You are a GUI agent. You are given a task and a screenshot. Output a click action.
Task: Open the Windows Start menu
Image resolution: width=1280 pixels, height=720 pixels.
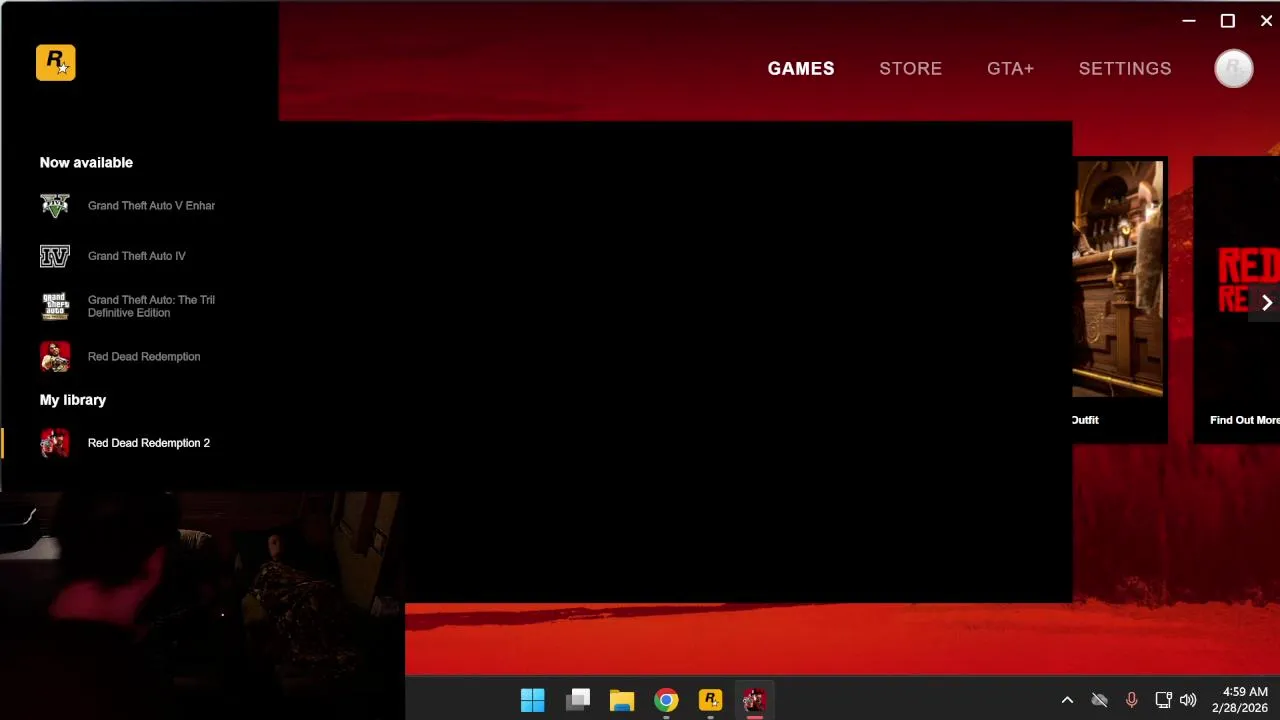[x=533, y=700]
